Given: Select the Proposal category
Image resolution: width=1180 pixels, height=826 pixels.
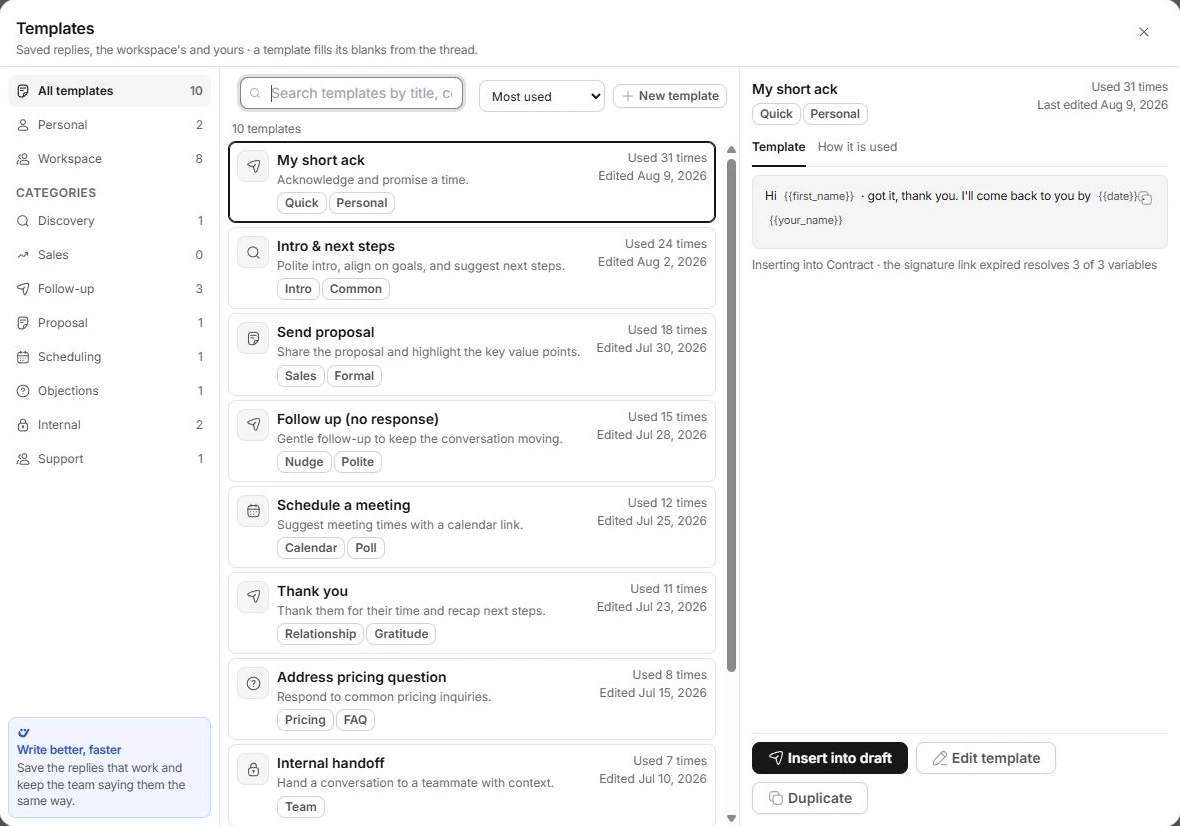Looking at the screenshot, I should coord(109,323).
